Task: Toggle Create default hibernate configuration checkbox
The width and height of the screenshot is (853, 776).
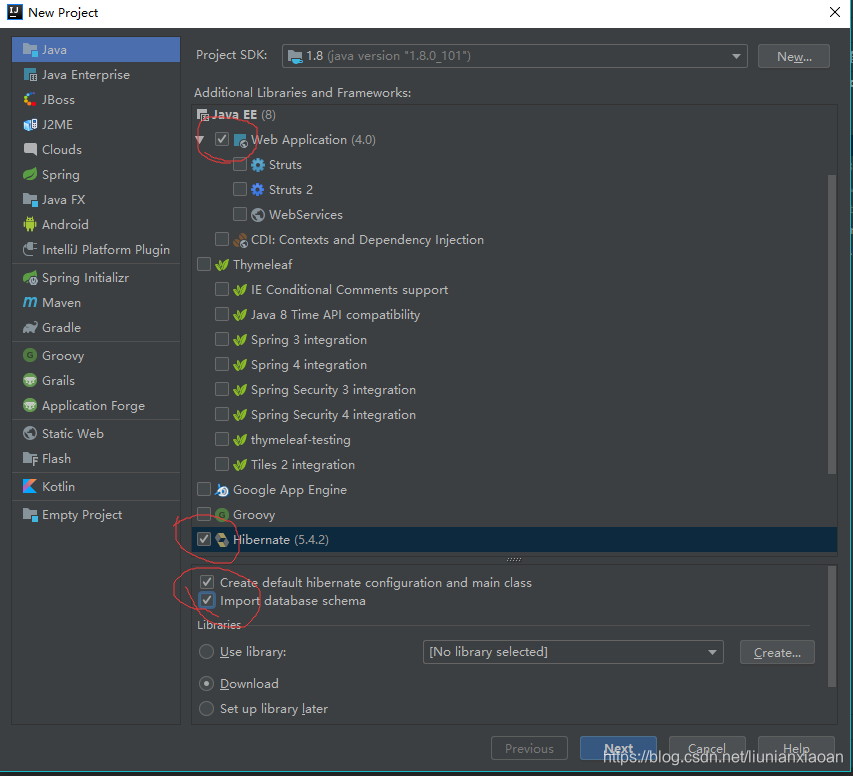Action: (x=207, y=582)
